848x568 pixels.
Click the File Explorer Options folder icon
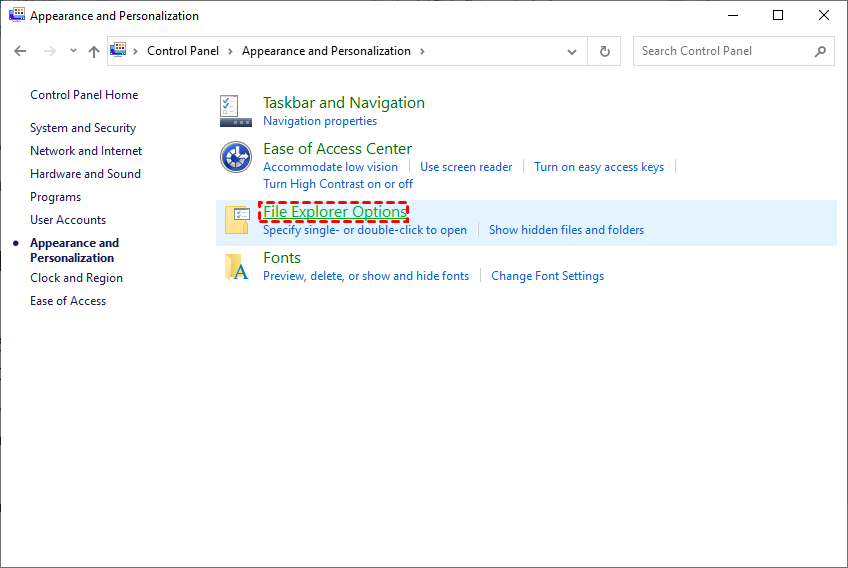pos(237,220)
